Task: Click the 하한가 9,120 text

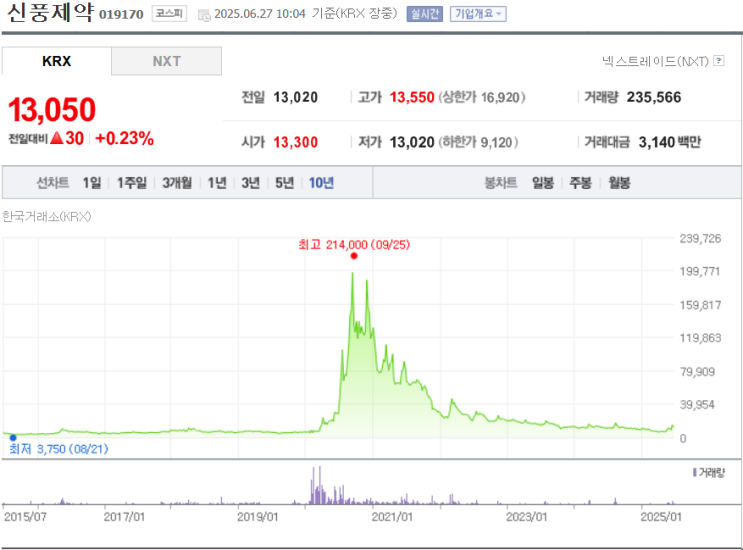Action: 478,142
